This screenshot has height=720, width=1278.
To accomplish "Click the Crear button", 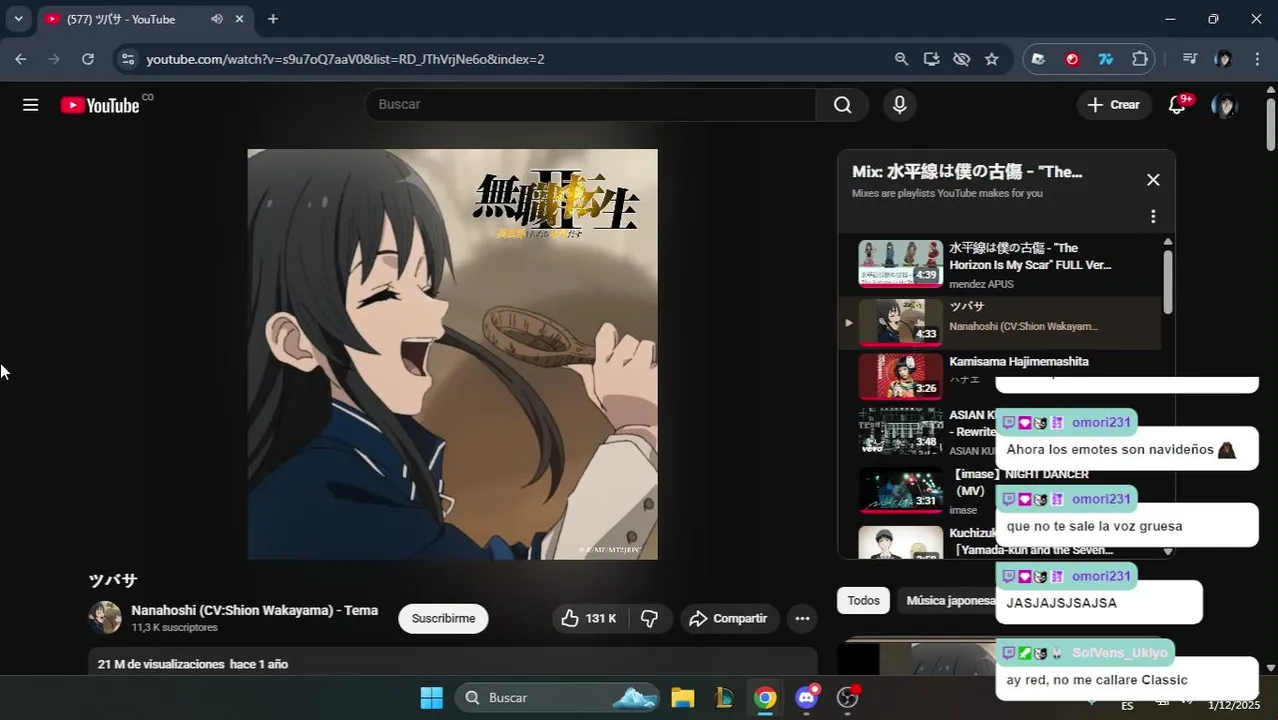I will click(1114, 105).
